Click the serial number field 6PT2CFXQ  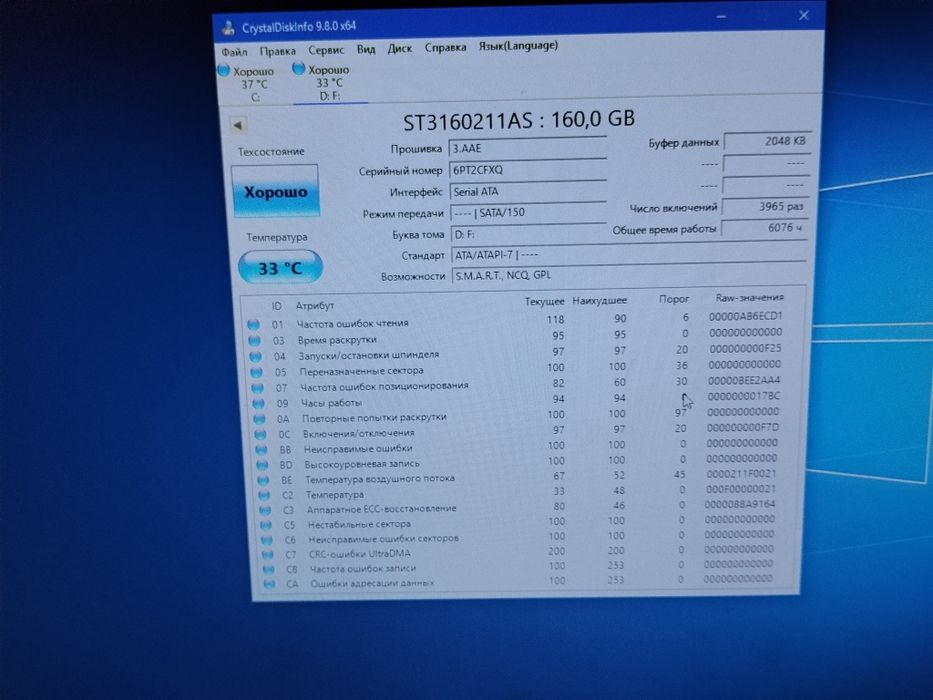pyautogui.click(x=527, y=170)
